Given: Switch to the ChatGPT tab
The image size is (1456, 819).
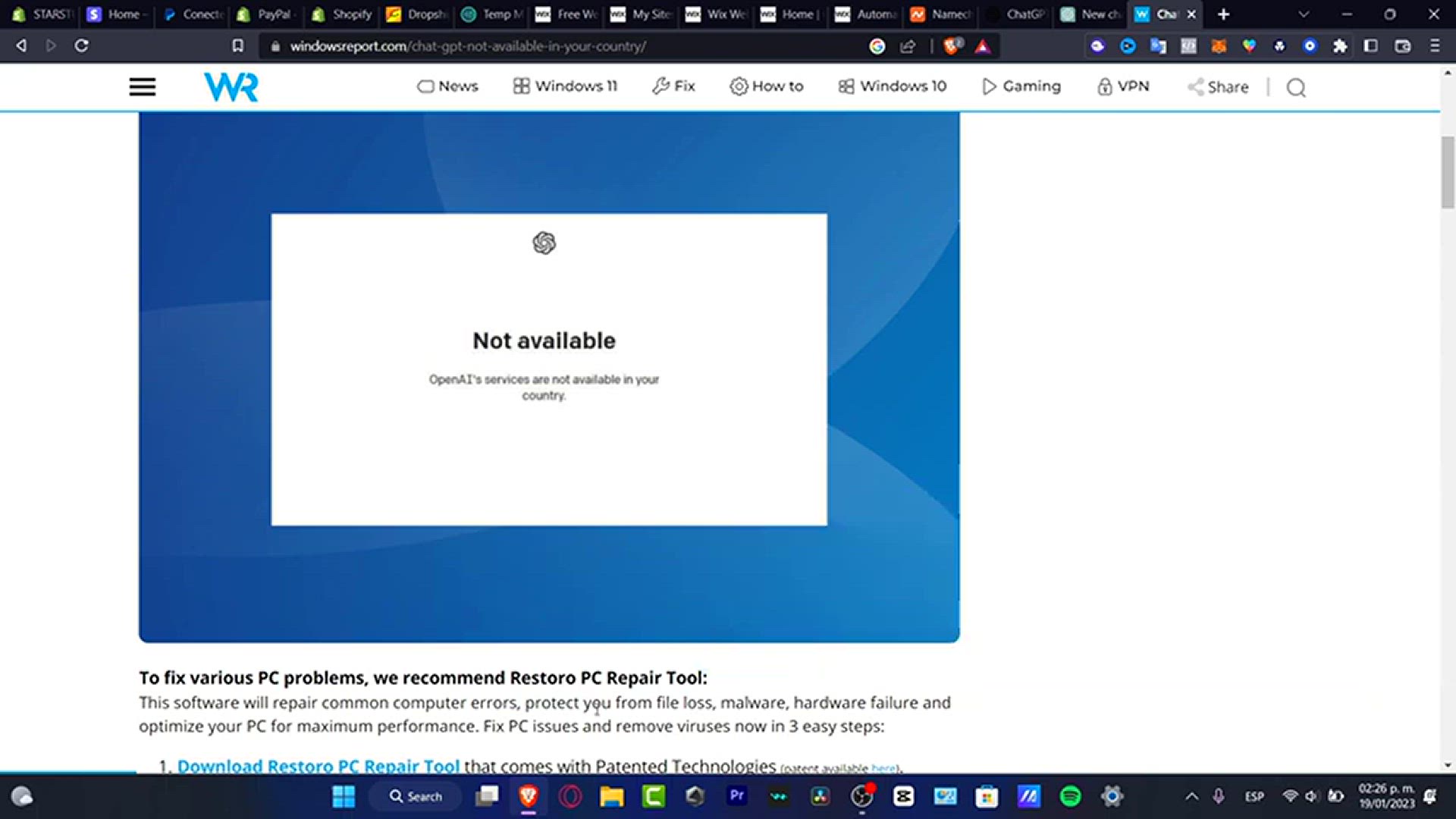Looking at the screenshot, I should click(1016, 14).
